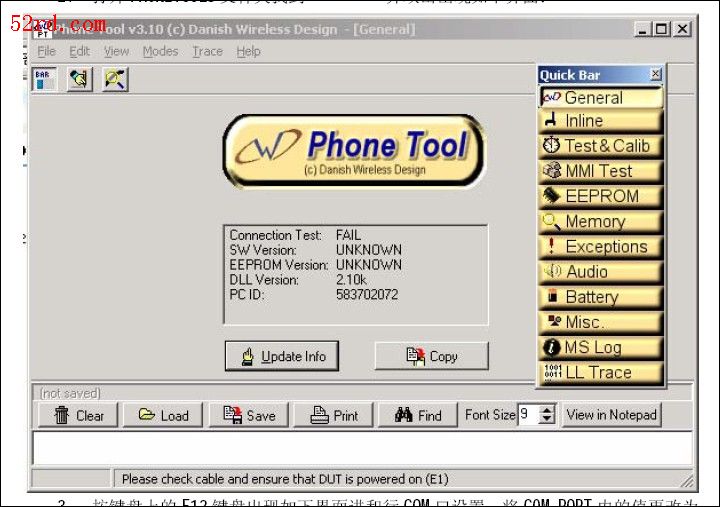Decrease font size with down arrow
The image size is (720, 507).
coord(546,420)
